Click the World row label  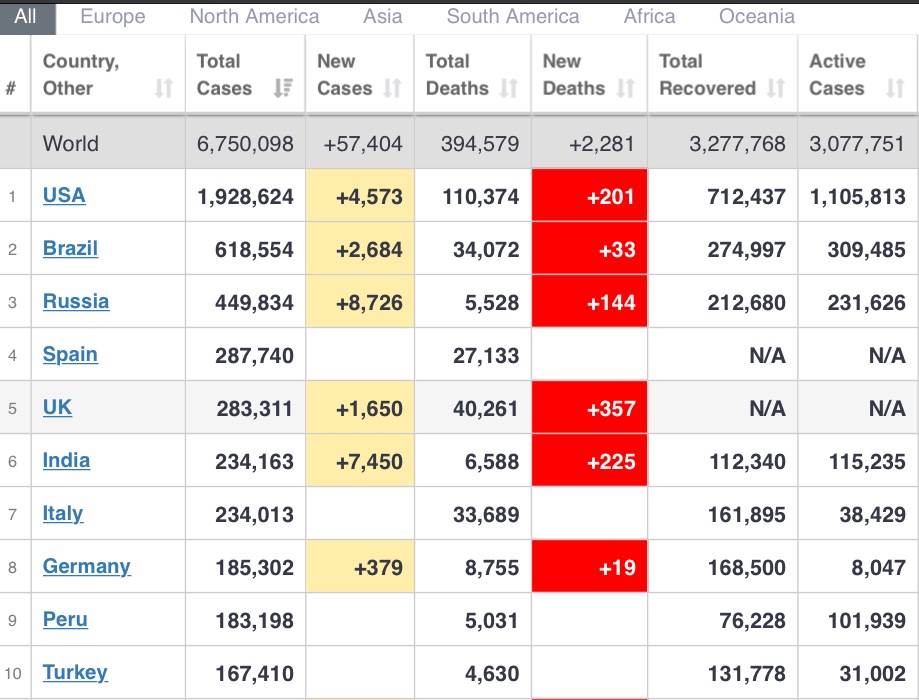[x=71, y=144]
